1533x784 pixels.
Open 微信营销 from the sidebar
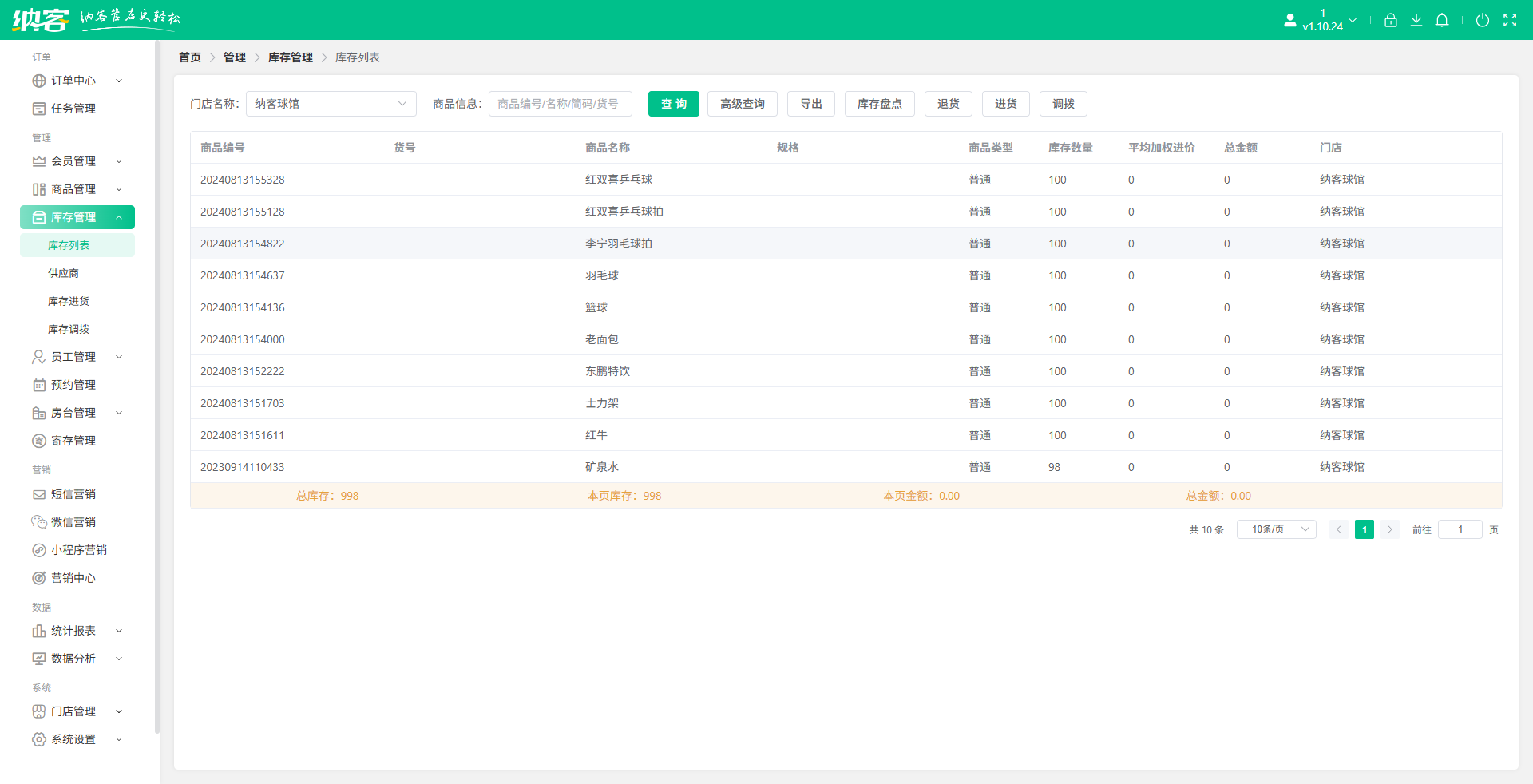[73, 521]
